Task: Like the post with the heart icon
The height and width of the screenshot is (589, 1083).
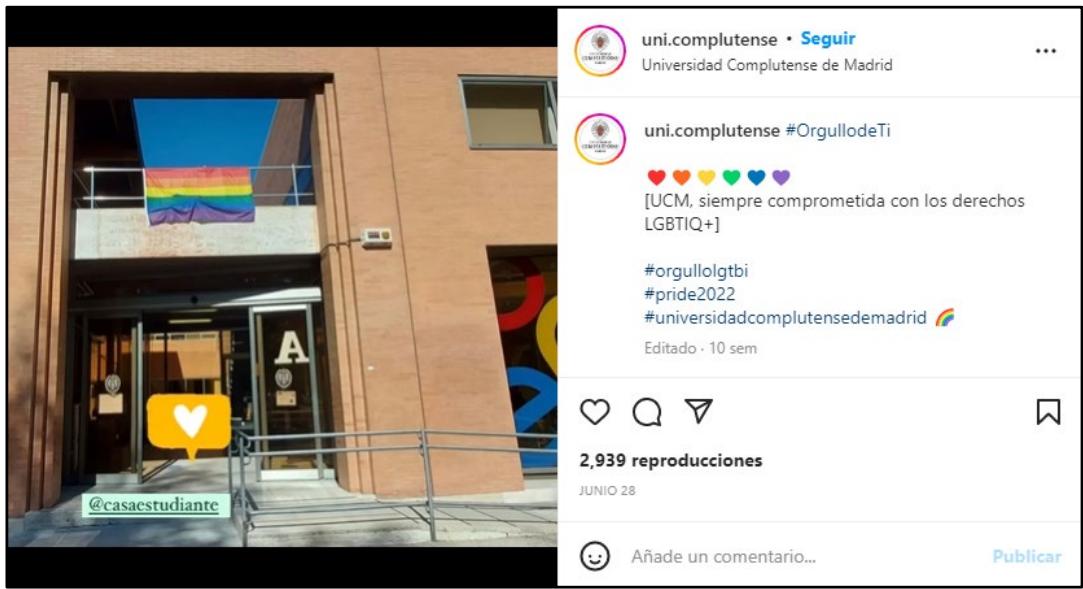Action: [595, 412]
